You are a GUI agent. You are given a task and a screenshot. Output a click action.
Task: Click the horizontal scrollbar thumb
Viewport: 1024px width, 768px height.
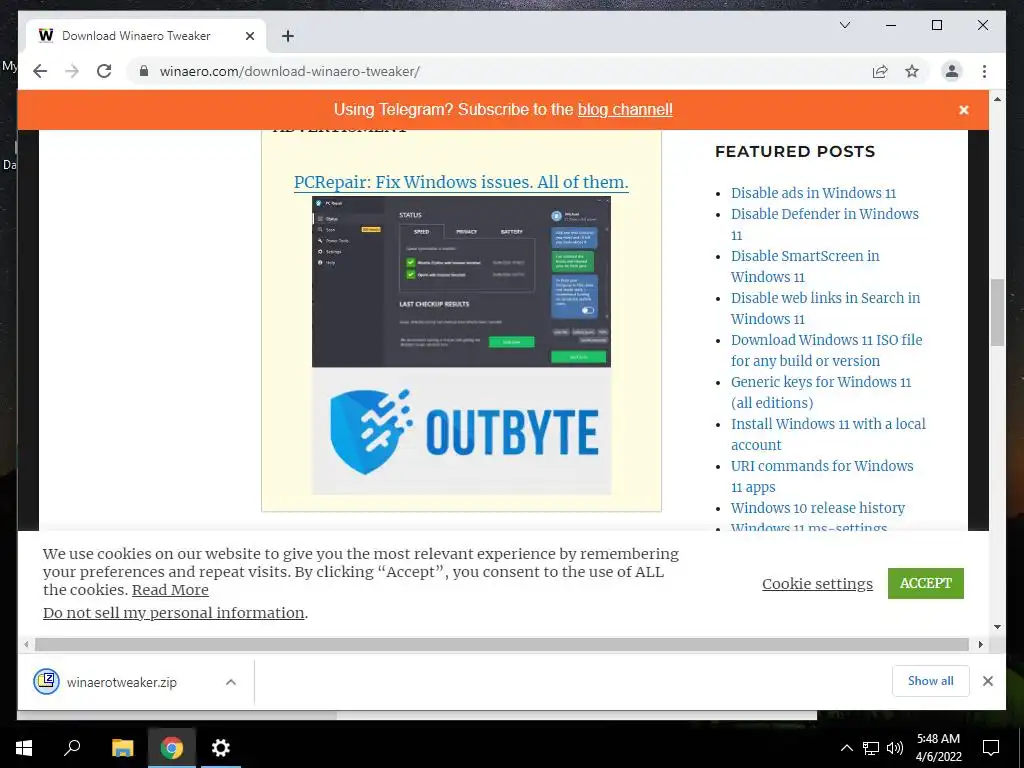tap(502, 645)
